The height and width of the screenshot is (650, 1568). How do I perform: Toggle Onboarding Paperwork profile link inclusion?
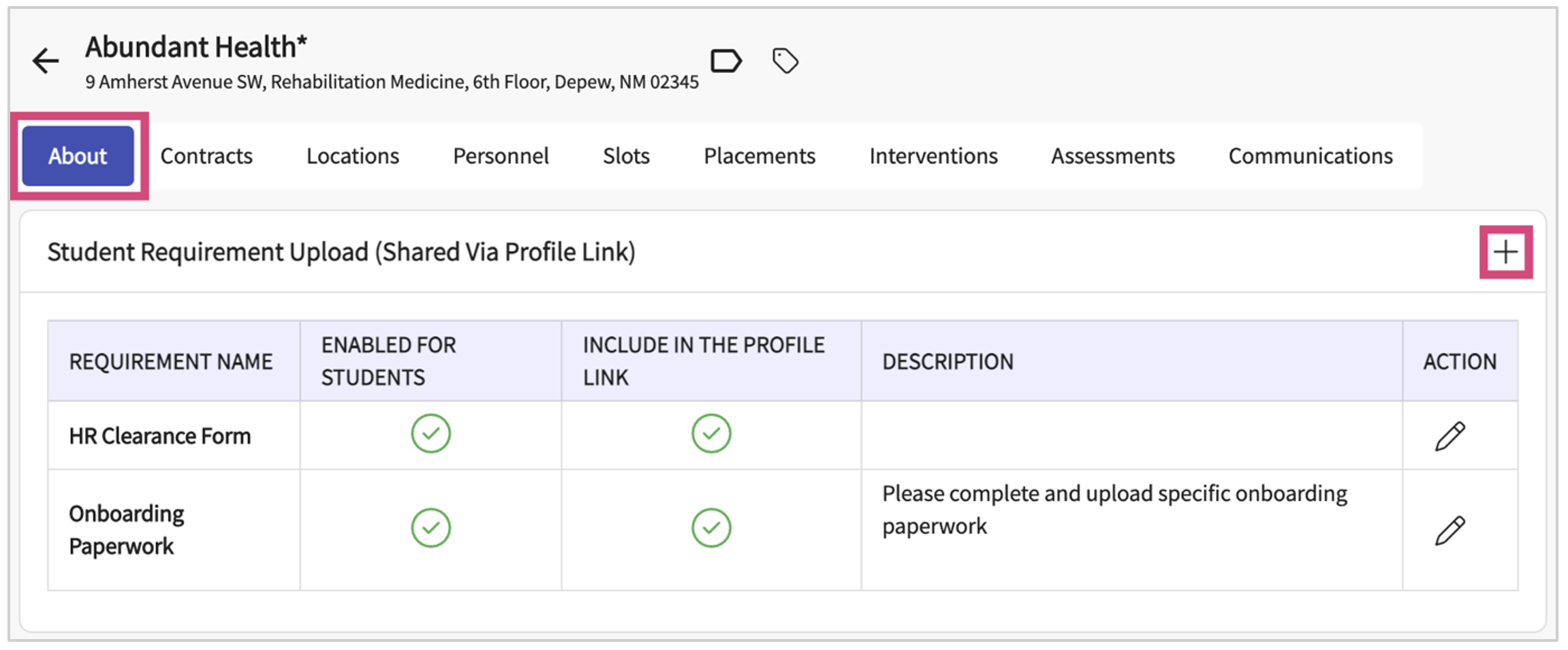[711, 528]
